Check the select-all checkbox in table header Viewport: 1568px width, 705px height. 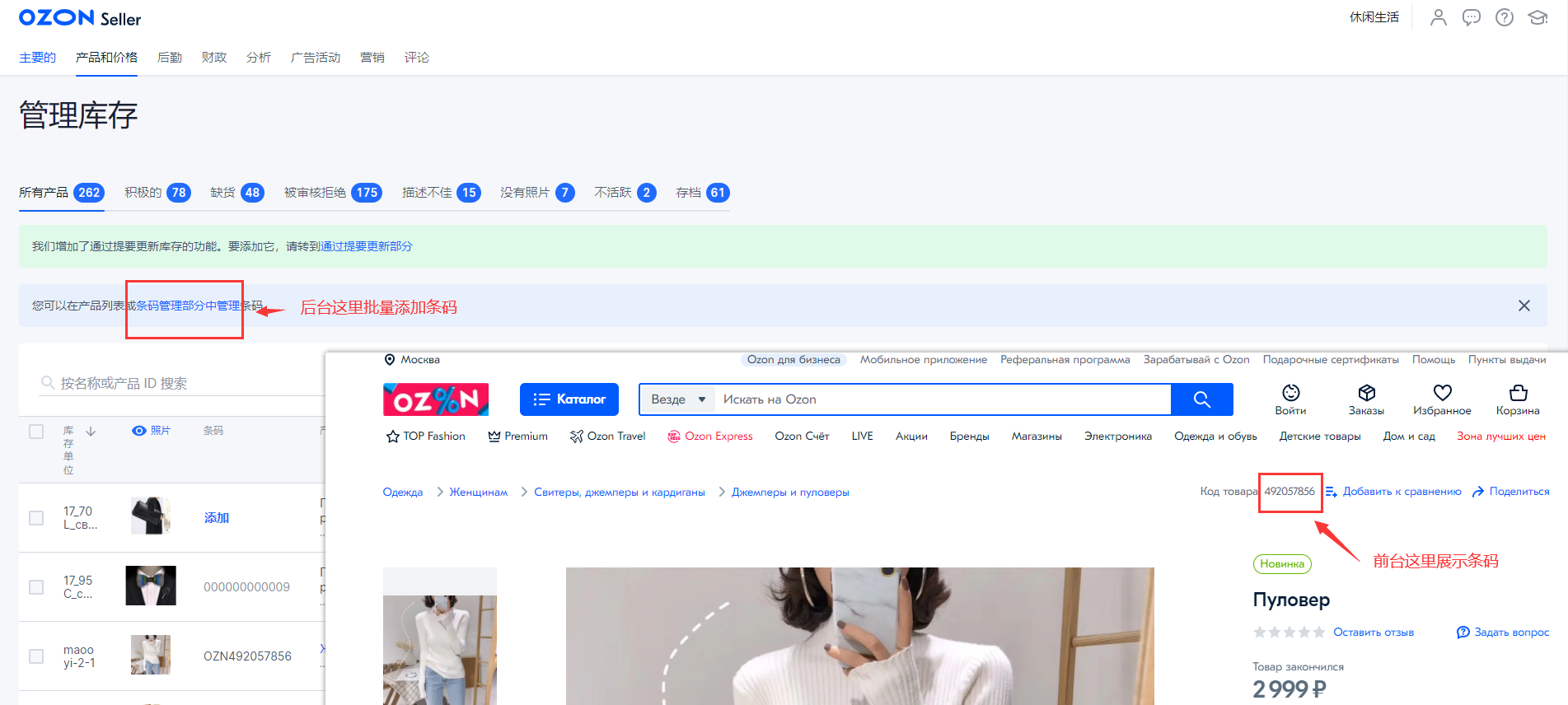pyautogui.click(x=36, y=432)
